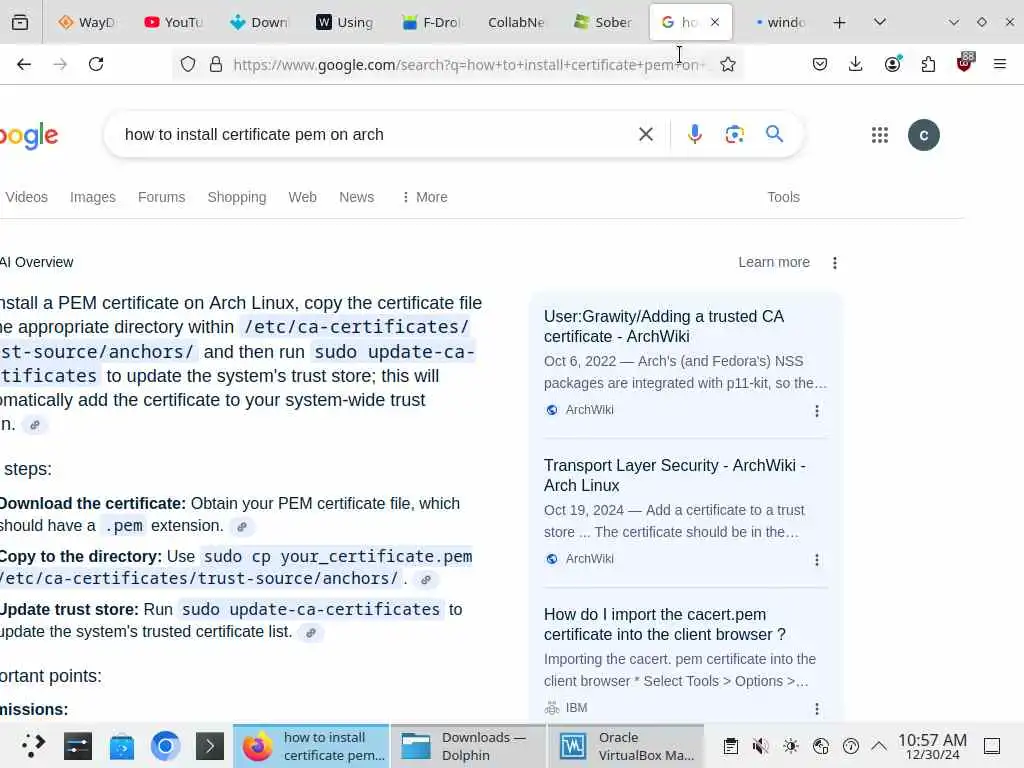Image resolution: width=1024 pixels, height=768 pixels.
Task: Open import cacert.pem IBM link
Action: point(665,624)
